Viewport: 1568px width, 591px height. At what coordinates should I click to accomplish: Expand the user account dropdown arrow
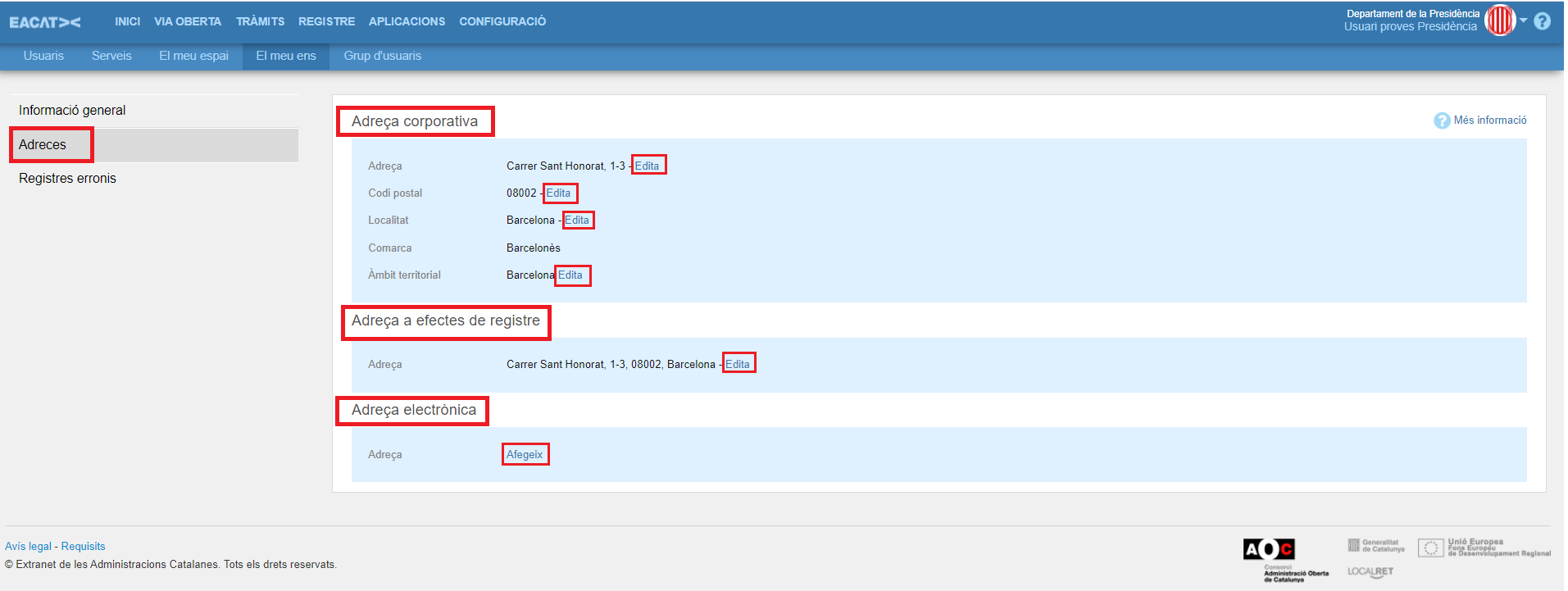(x=1523, y=20)
